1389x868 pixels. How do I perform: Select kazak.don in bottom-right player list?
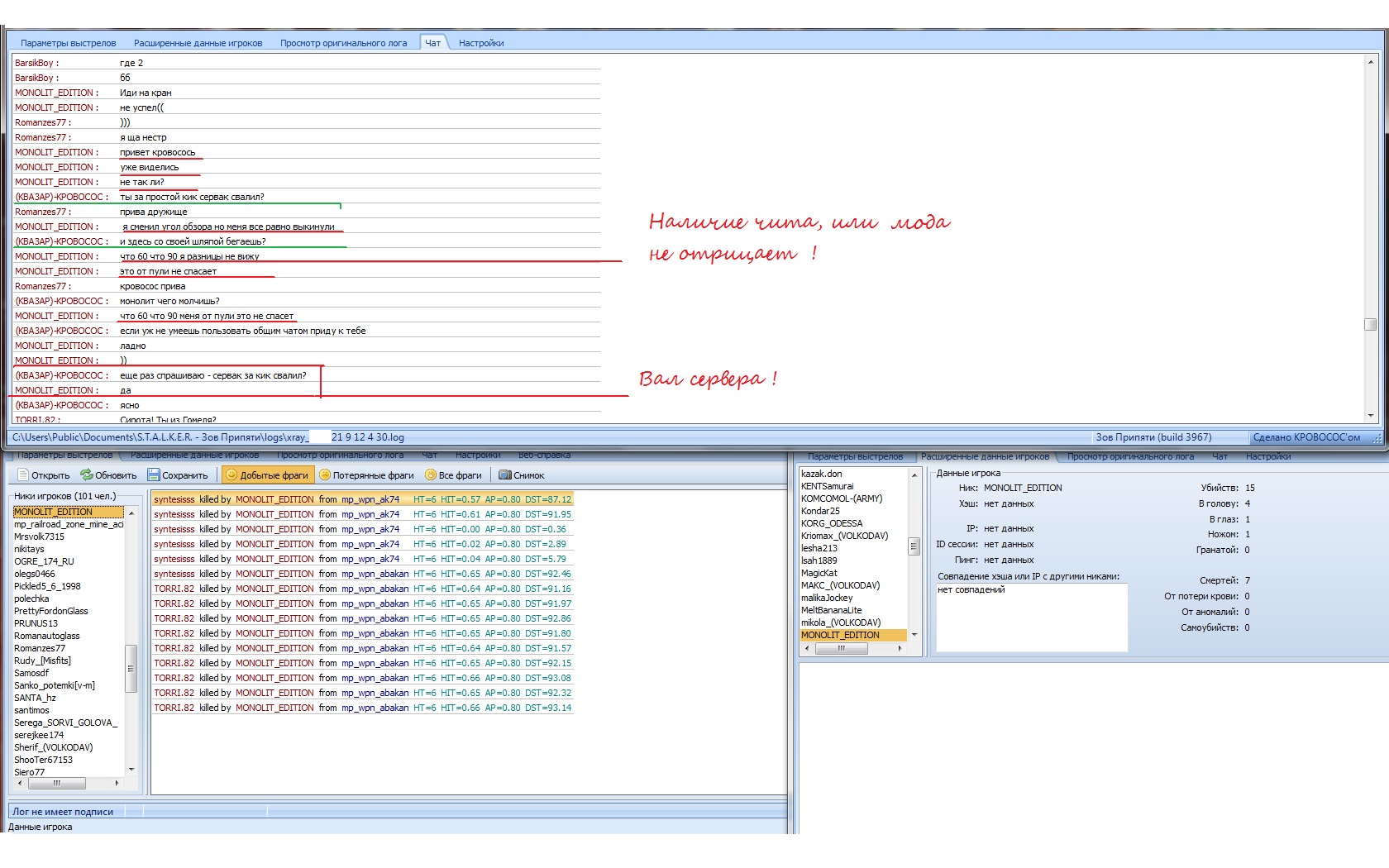(x=822, y=474)
